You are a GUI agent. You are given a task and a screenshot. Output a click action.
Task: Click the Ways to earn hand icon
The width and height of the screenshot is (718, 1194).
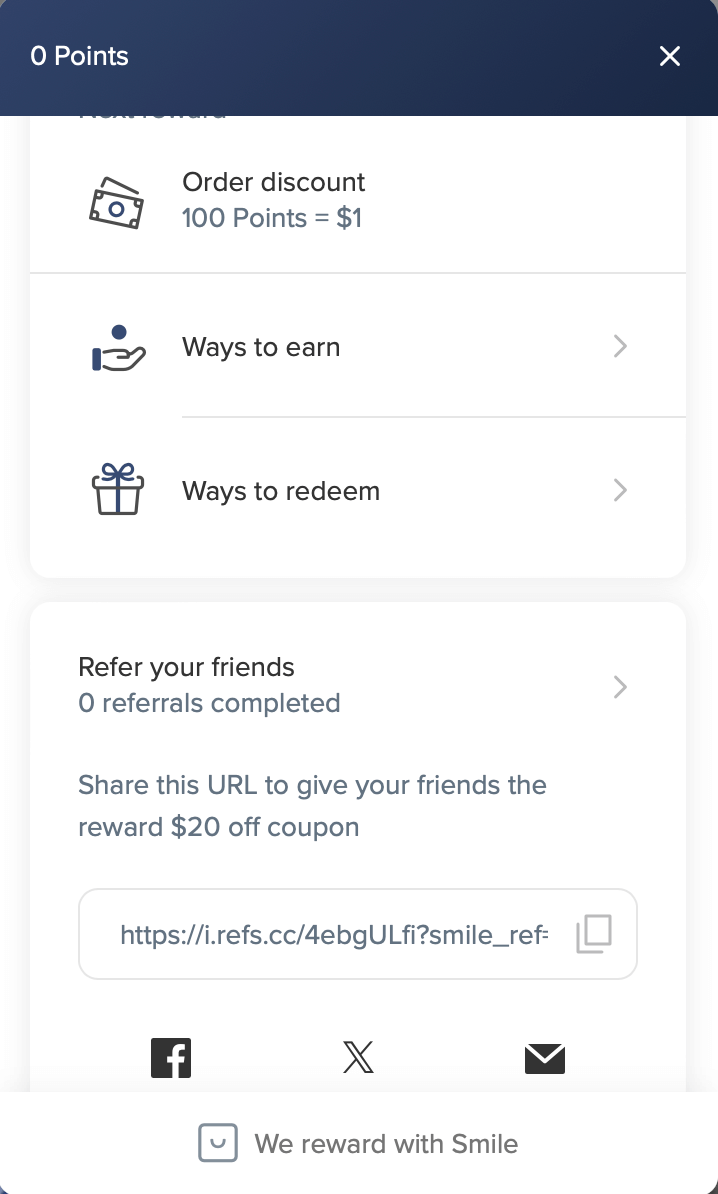click(118, 347)
